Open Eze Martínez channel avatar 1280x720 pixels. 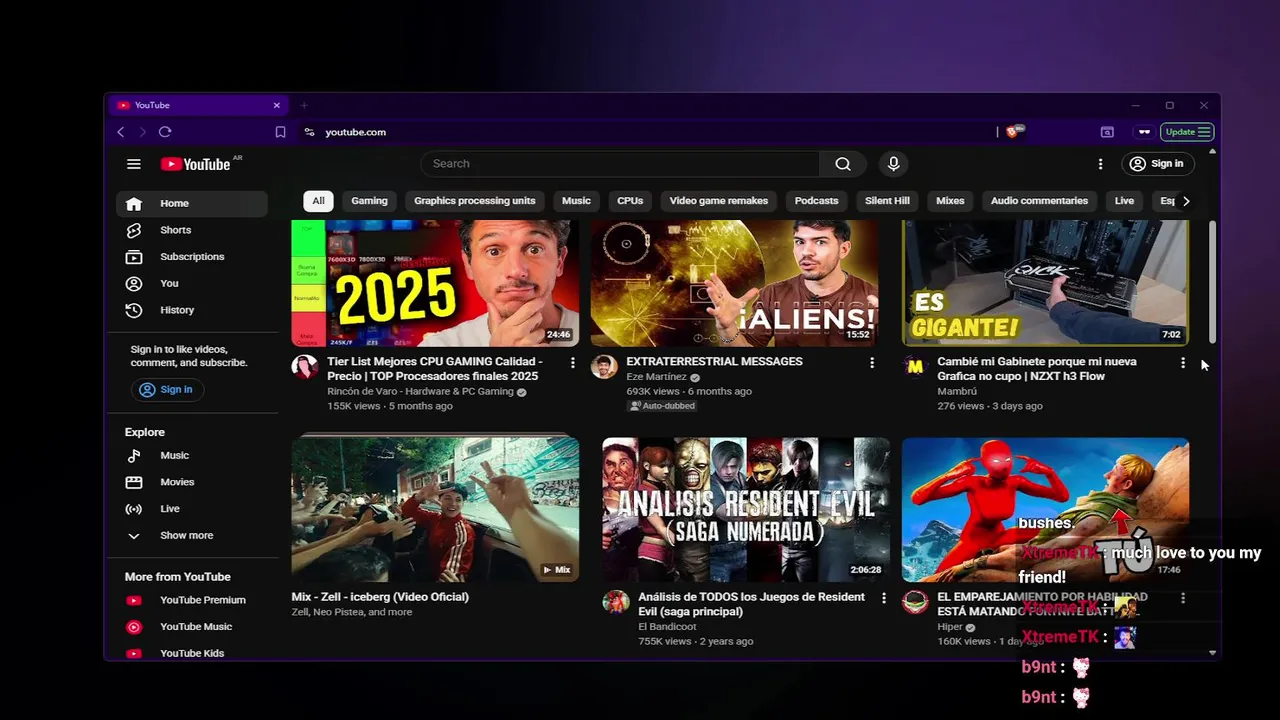604,366
